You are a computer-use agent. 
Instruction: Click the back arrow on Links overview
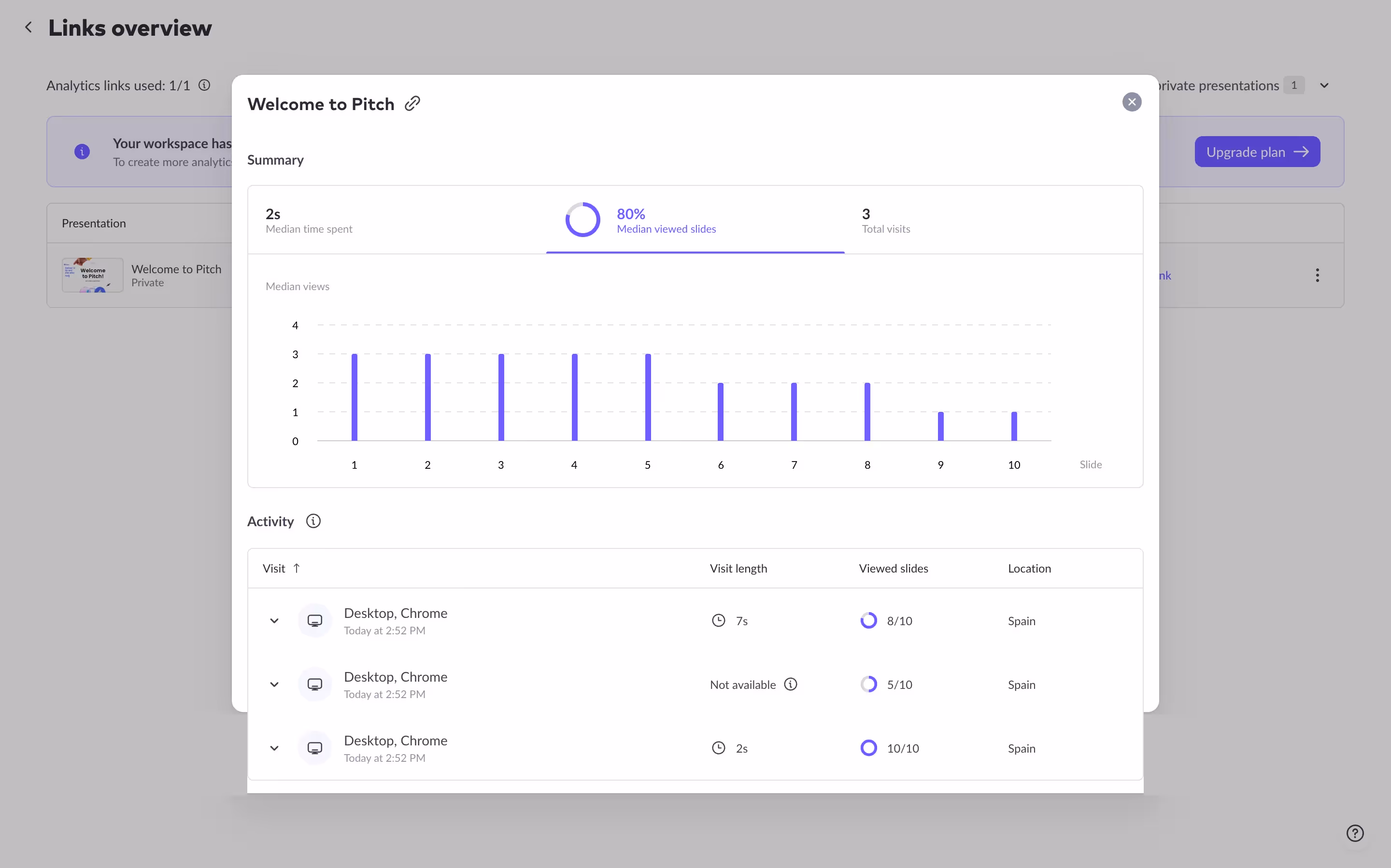tap(28, 27)
